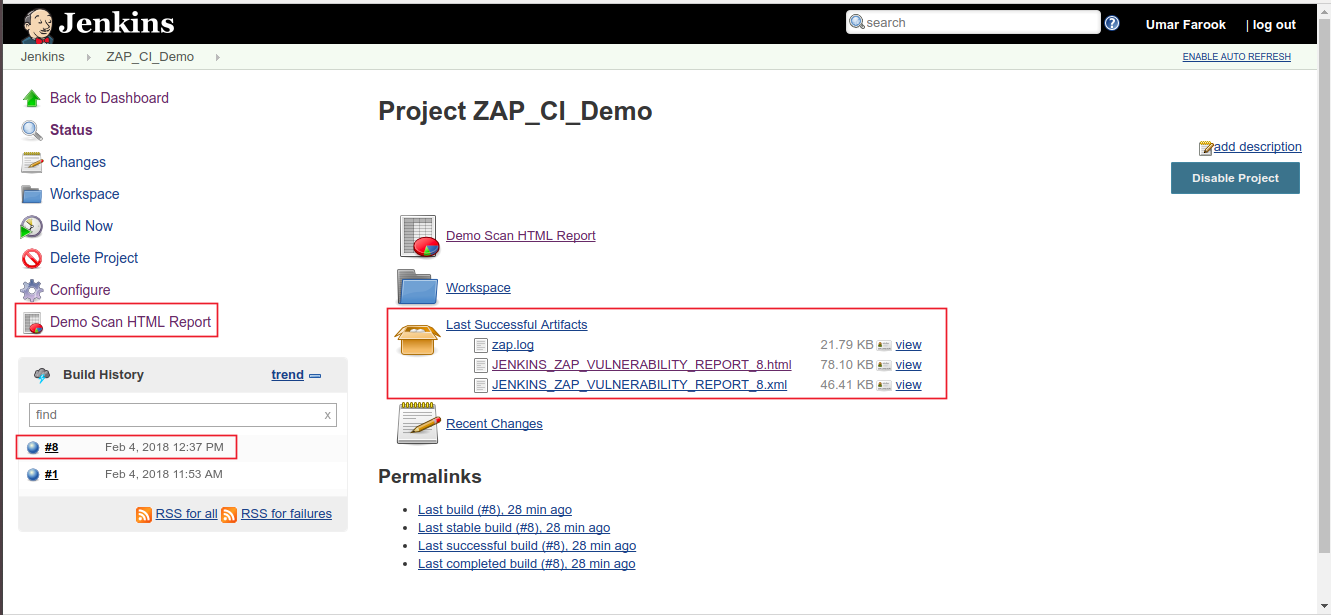1331x615 pixels.
Task: Navigate to Jenkins in the breadcrumb
Action: [x=42, y=57]
